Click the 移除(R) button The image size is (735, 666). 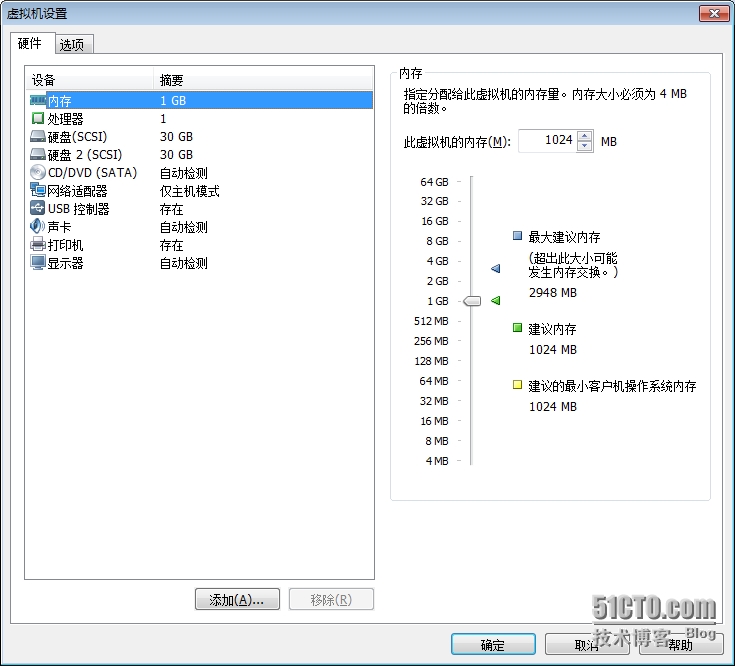tap(331, 599)
